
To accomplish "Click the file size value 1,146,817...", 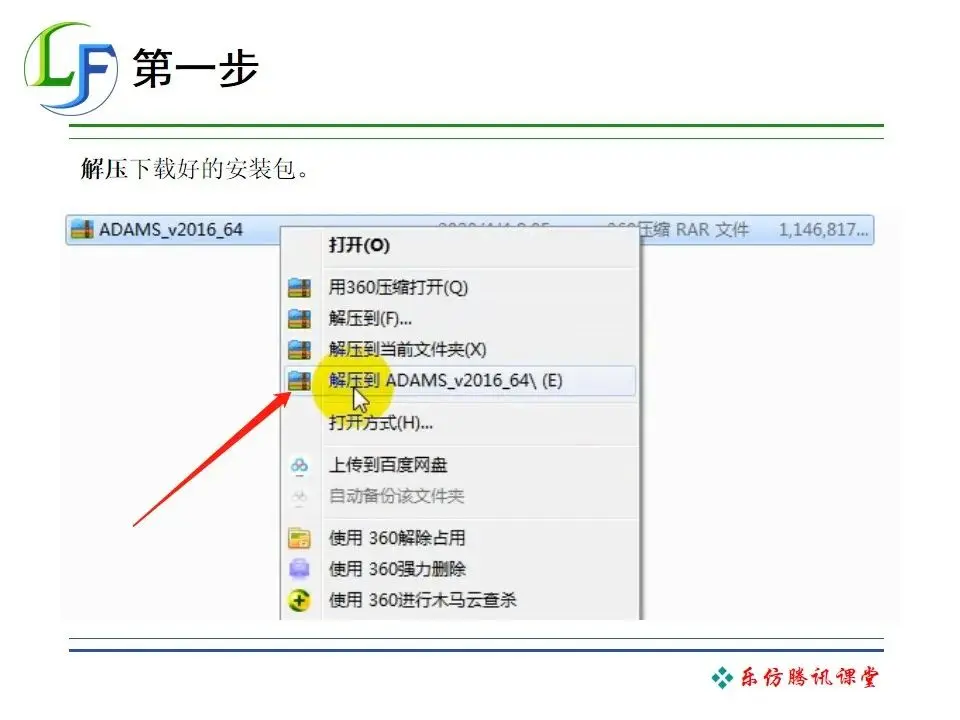I will (x=823, y=230).
